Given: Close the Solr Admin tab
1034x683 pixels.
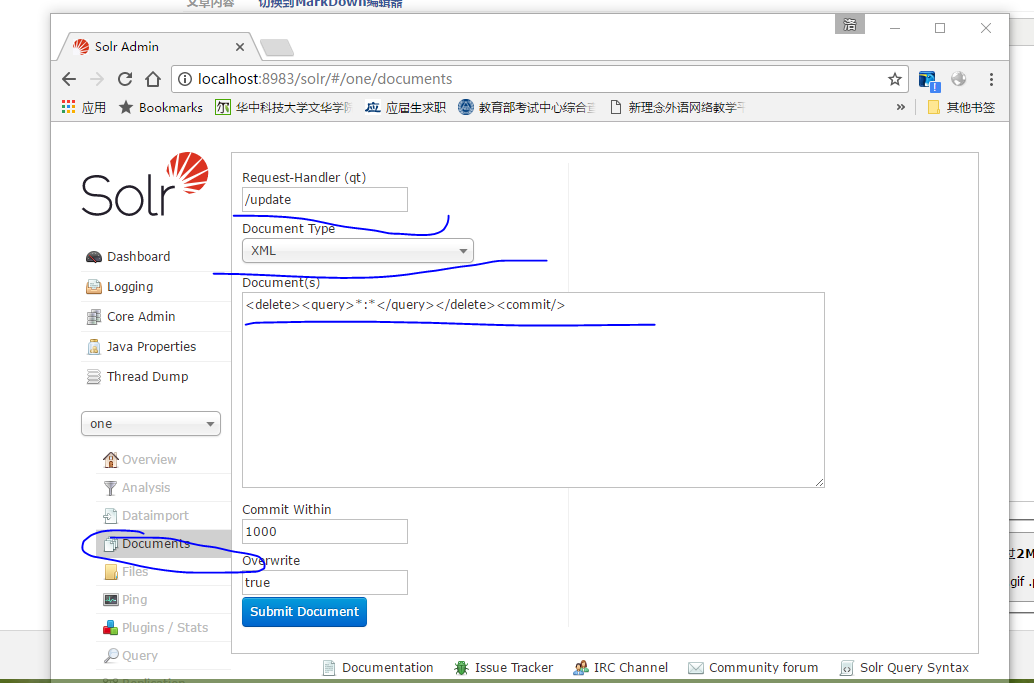Looking at the screenshot, I should click(x=240, y=47).
